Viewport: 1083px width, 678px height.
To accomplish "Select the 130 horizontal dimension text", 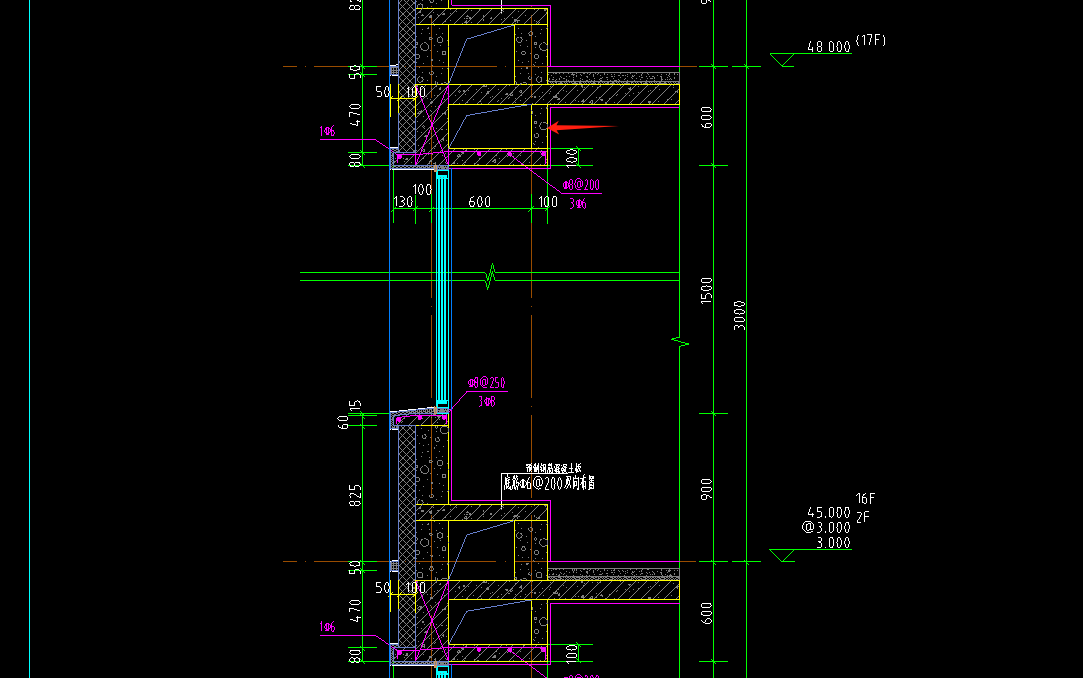I will tap(403, 202).
